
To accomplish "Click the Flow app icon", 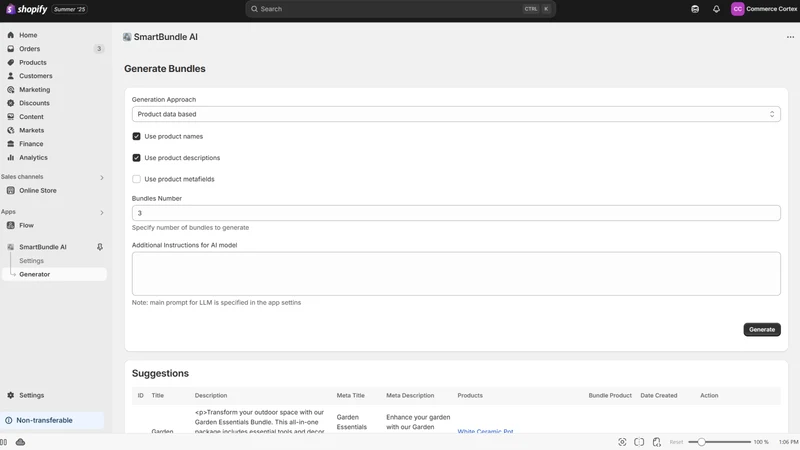I will click(11, 225).
